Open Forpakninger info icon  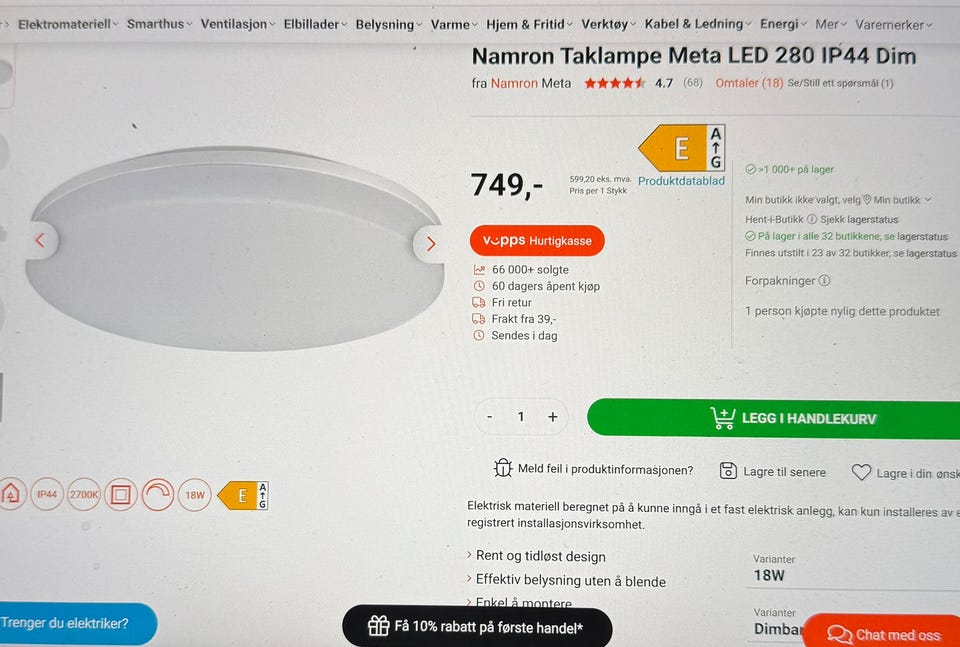pyautogui.click(x=824, y=280)
